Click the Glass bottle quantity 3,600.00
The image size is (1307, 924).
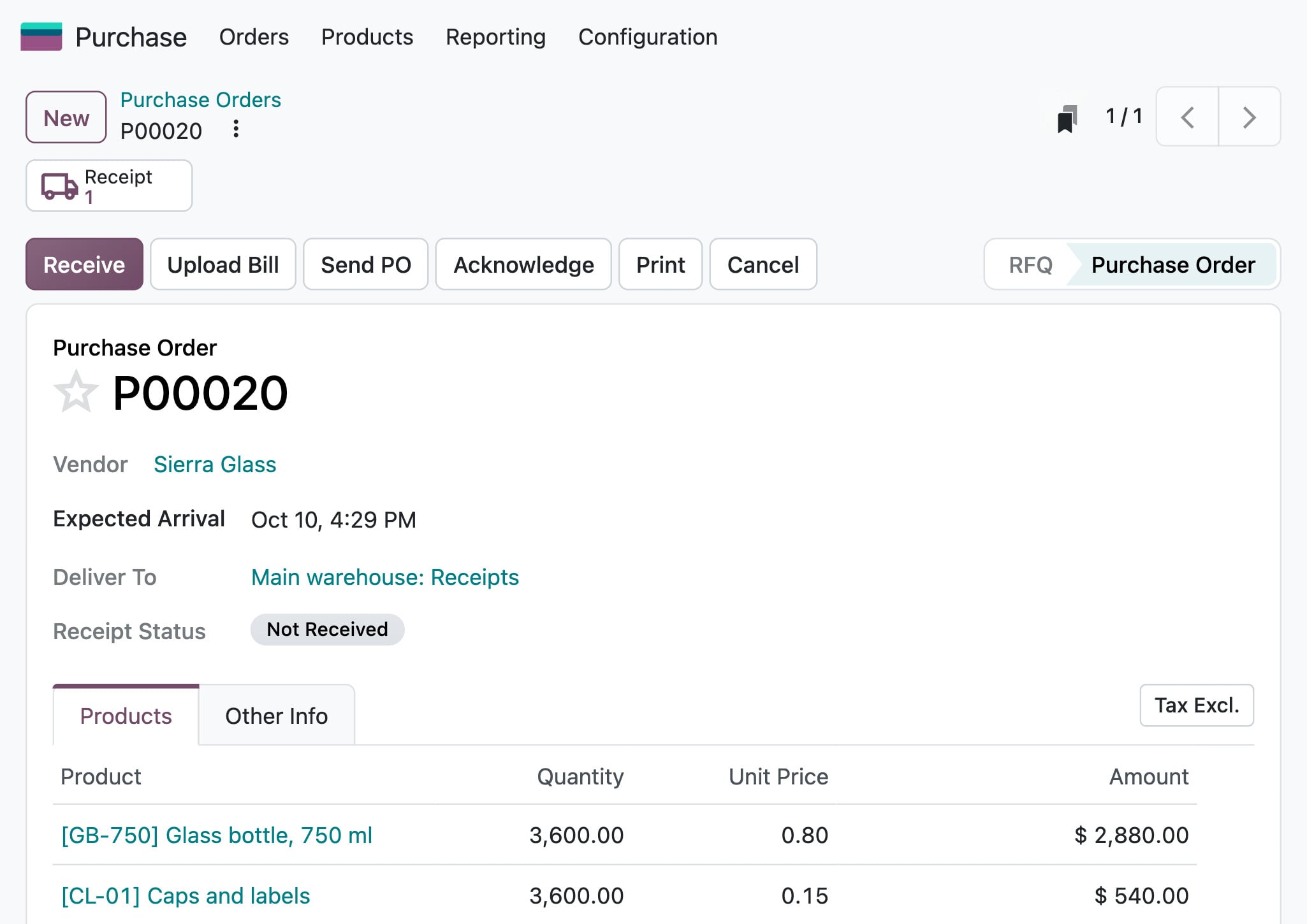[x=576, y=835]
